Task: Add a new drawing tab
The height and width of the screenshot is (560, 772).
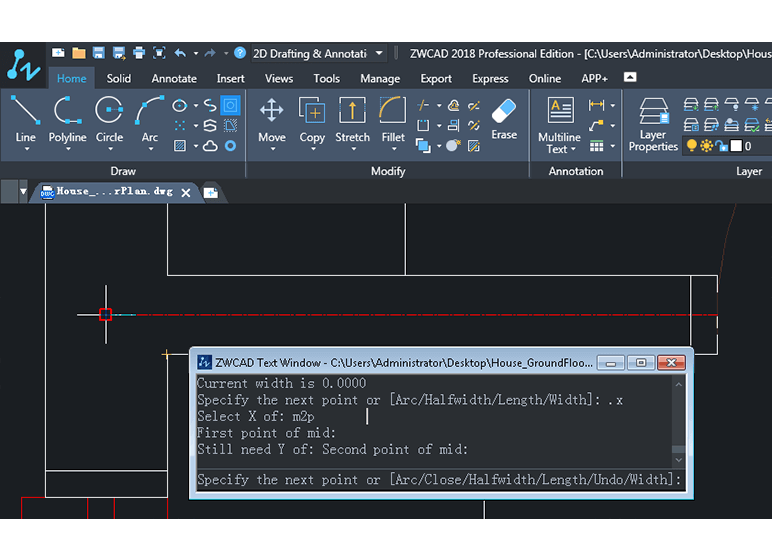Action: pyautogui.click(x=211, y=193)
